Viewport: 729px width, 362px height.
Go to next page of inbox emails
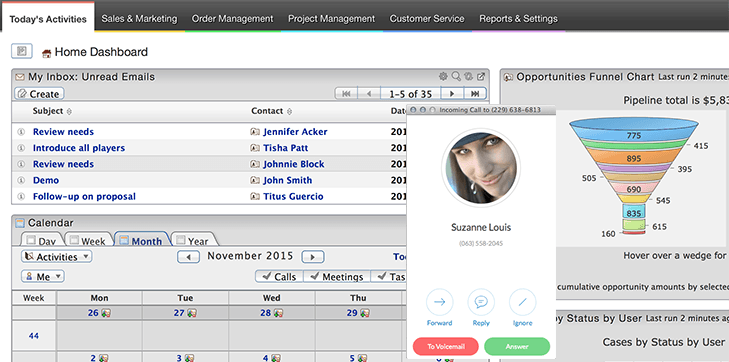[x=452, y=94]
